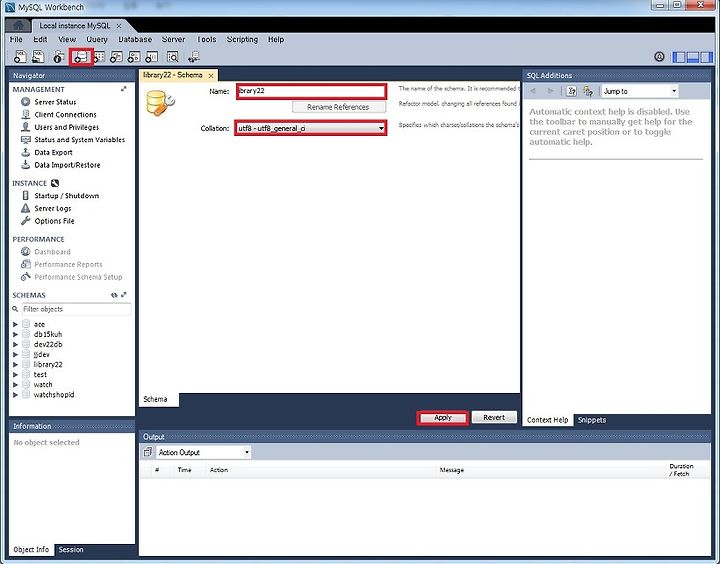
Task: Click the reconnect to DBMS toolbar icon
Action: pos(194,56)
